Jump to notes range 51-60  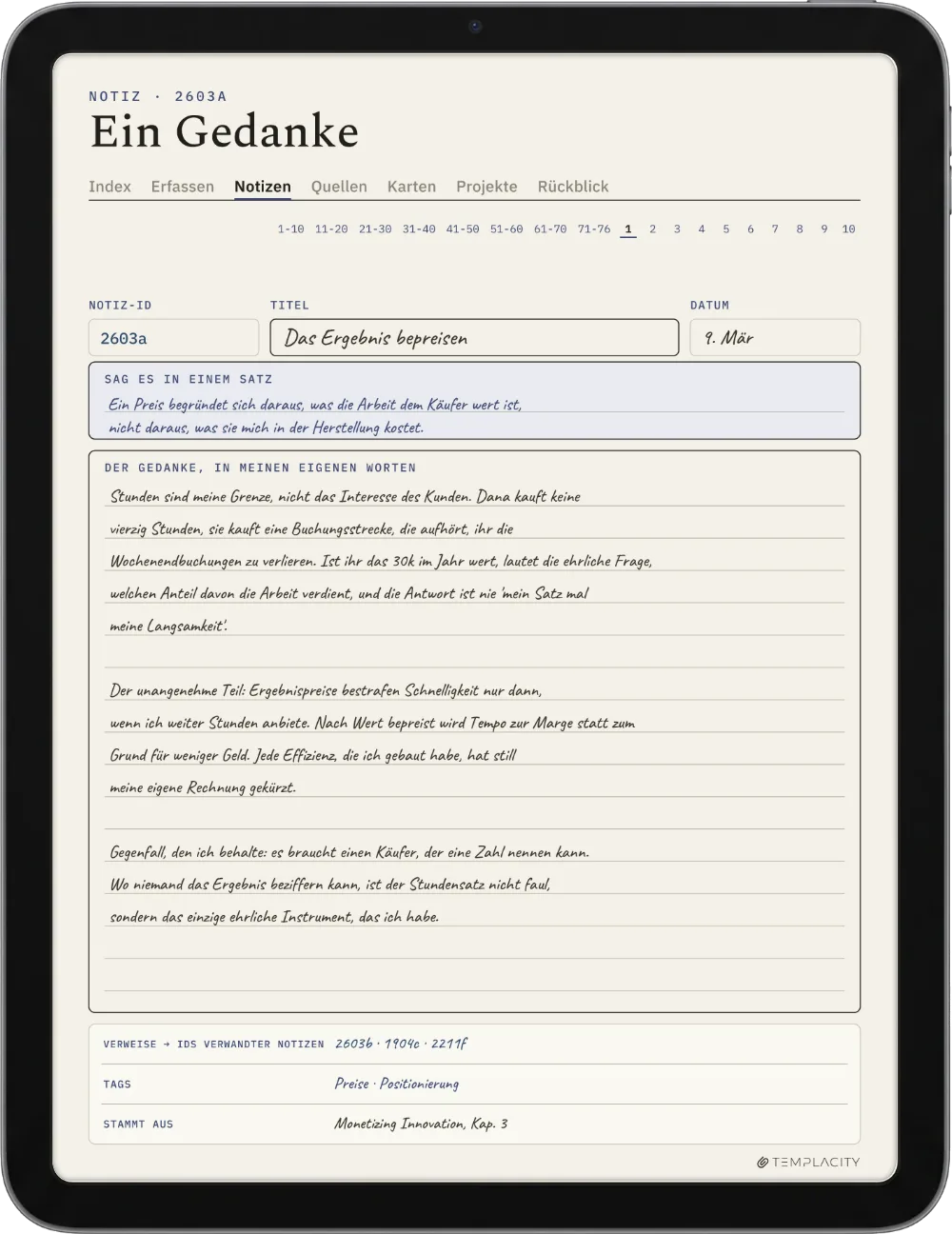pos(506,229)
